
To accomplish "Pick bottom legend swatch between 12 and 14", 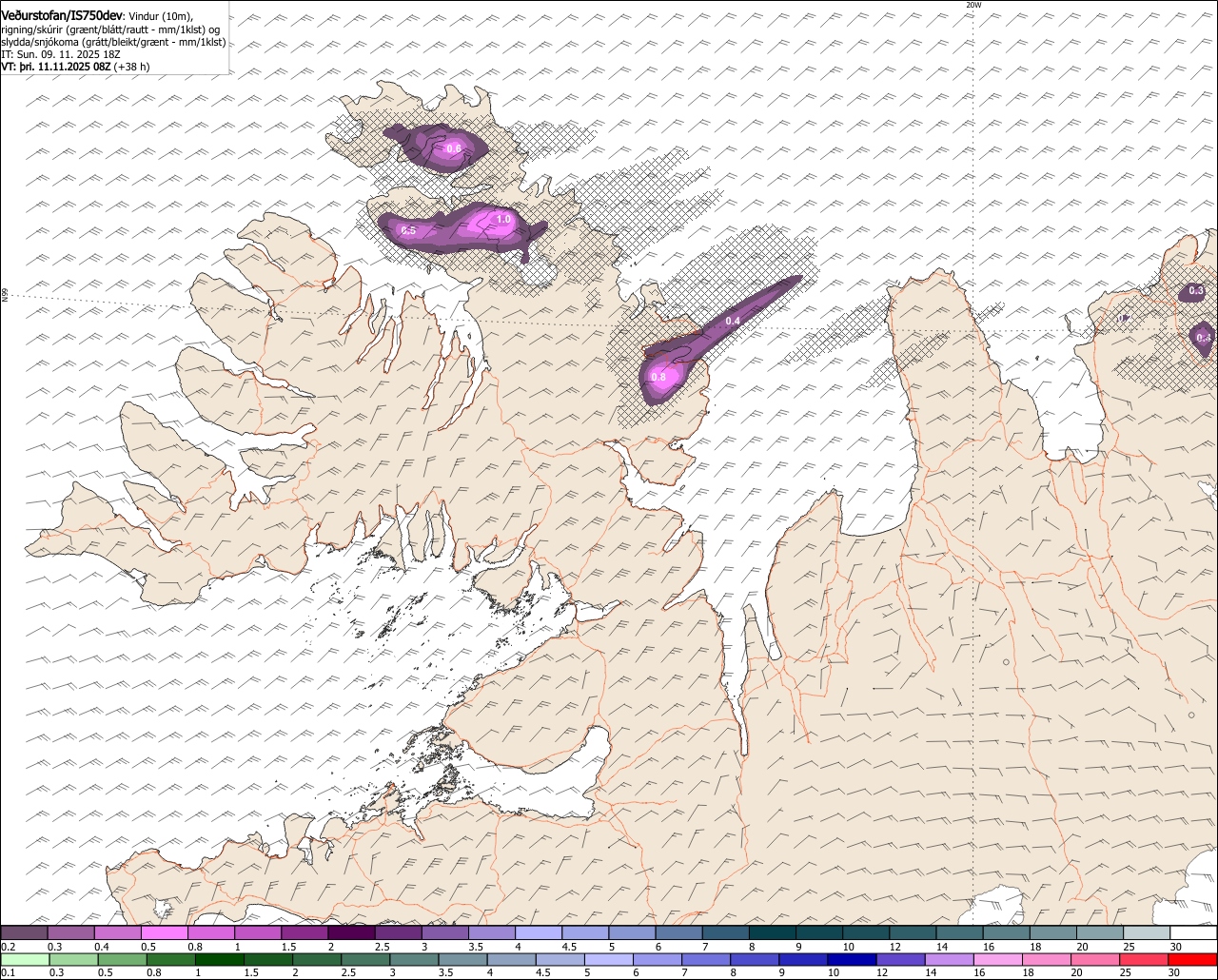I will 901,959.
